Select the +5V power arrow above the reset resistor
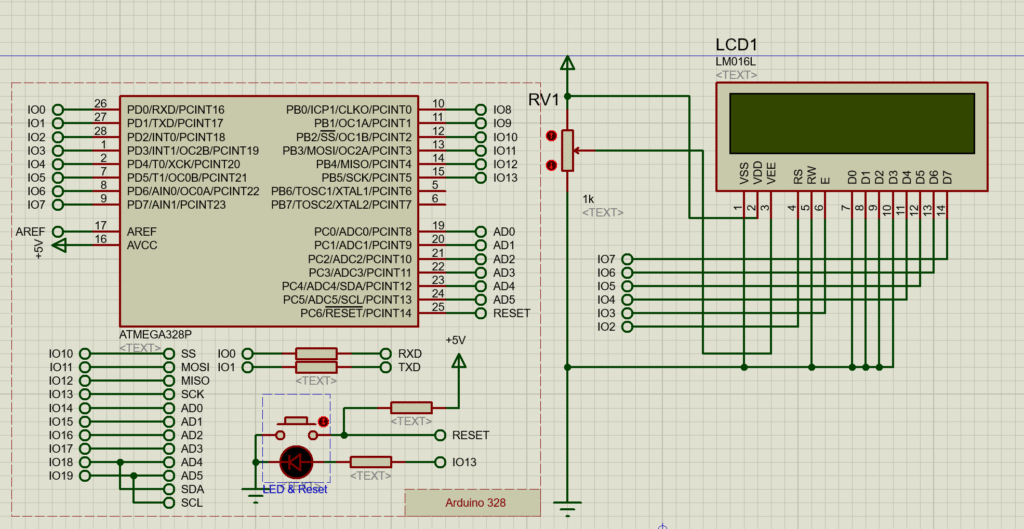The image size is (1024, 529). (x=458, y=360)
